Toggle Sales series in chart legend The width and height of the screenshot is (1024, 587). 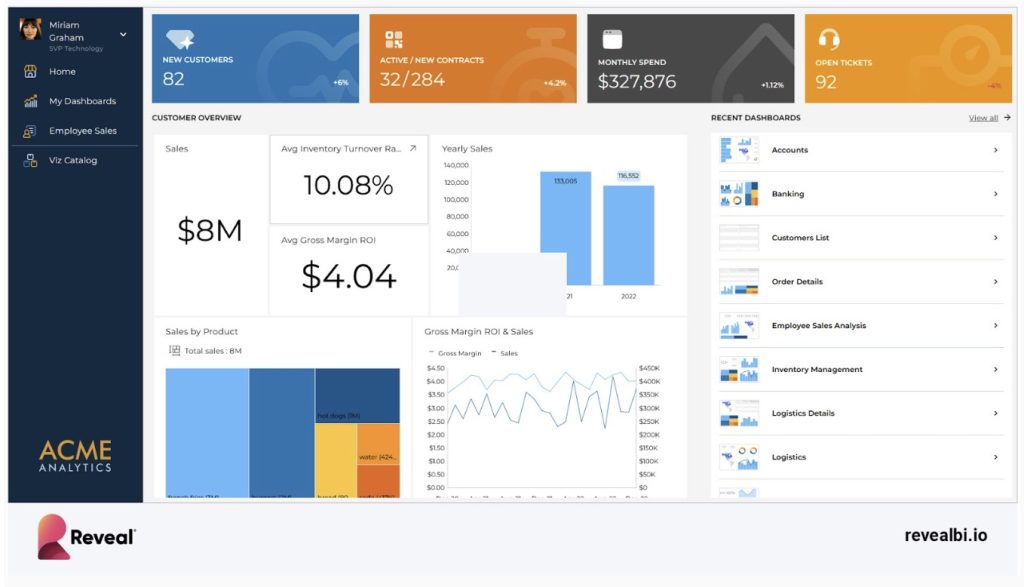[508, 353]
